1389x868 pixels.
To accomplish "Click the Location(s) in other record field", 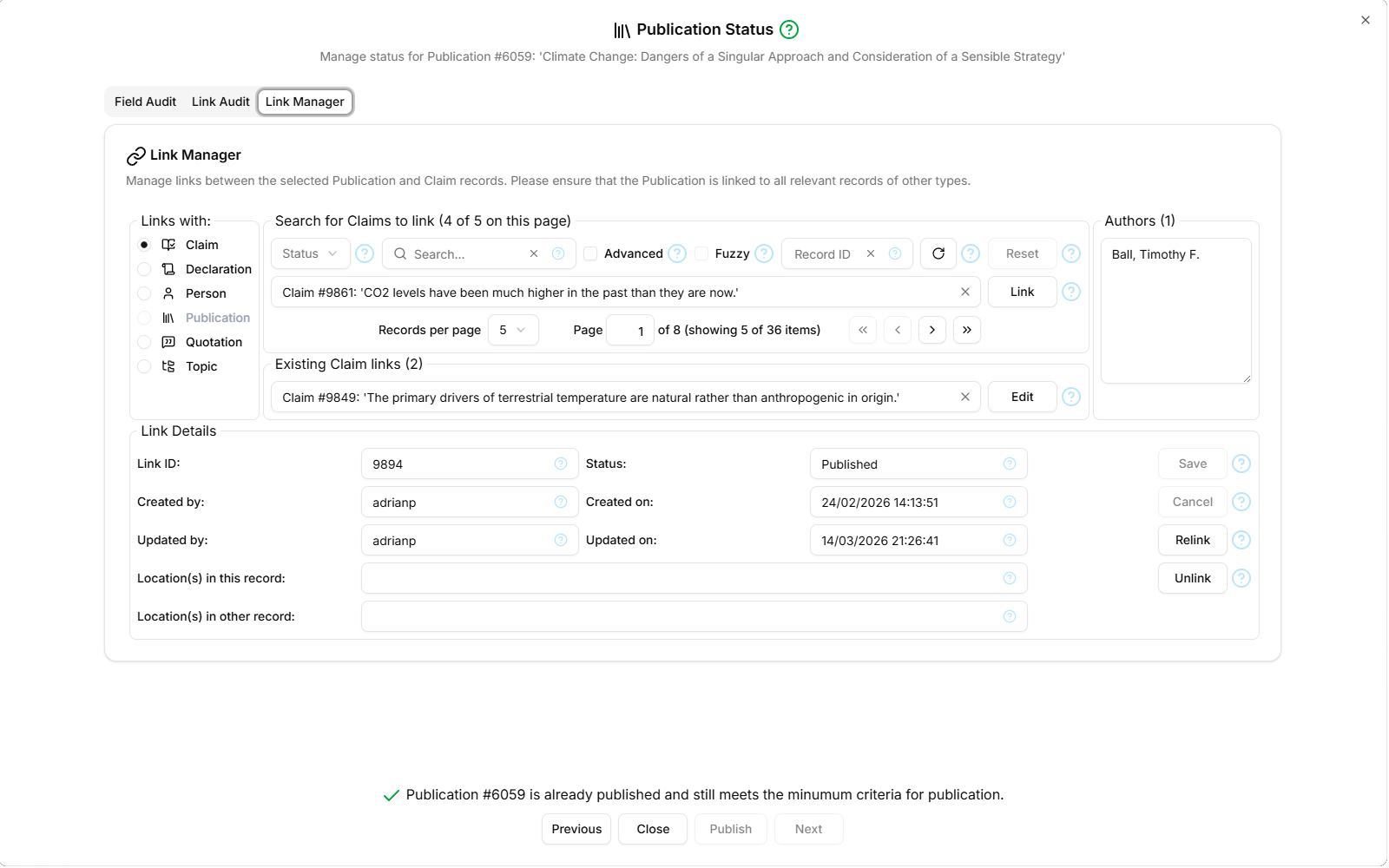I will click(694, 616).
